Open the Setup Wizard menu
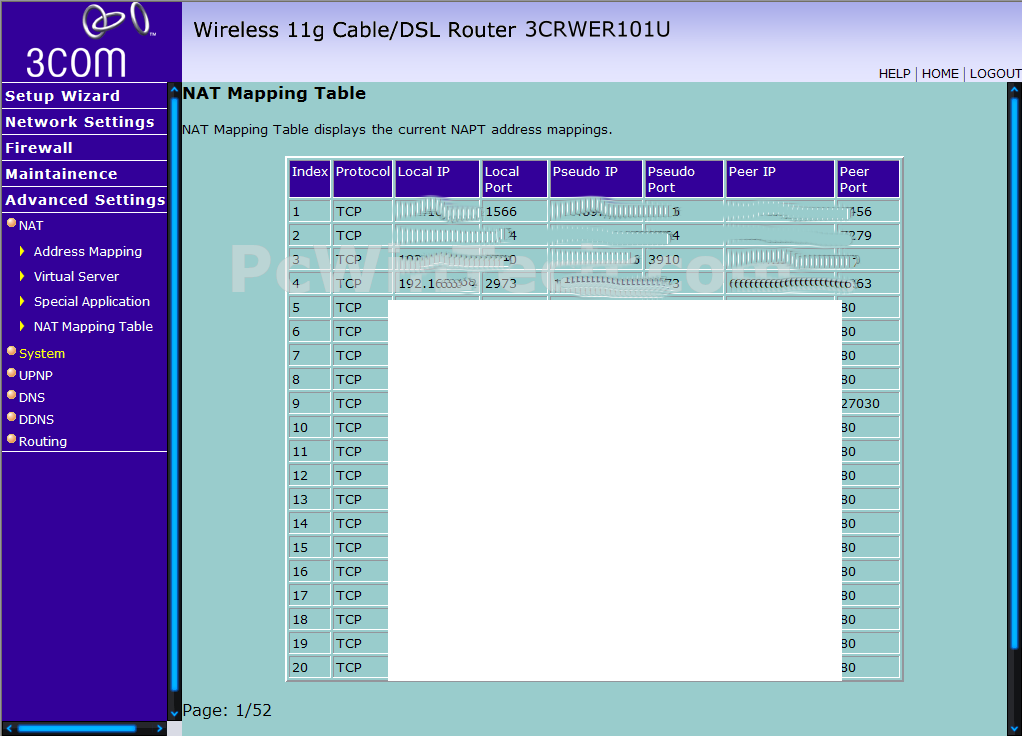Image resolution: width=1022 pixels, height=736 pixels. 63,96
